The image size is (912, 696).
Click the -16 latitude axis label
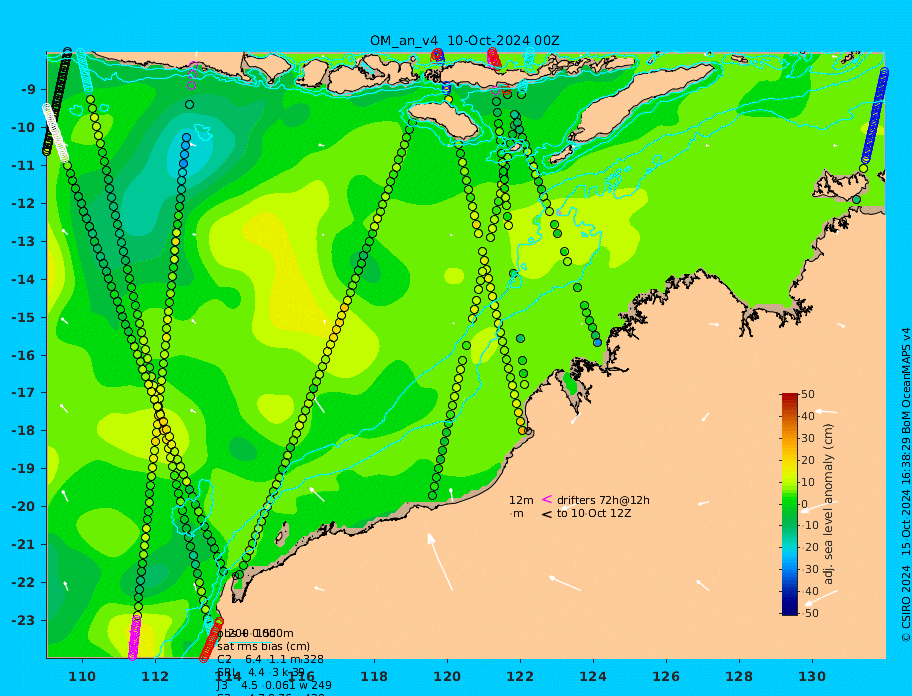click(23, 355)
